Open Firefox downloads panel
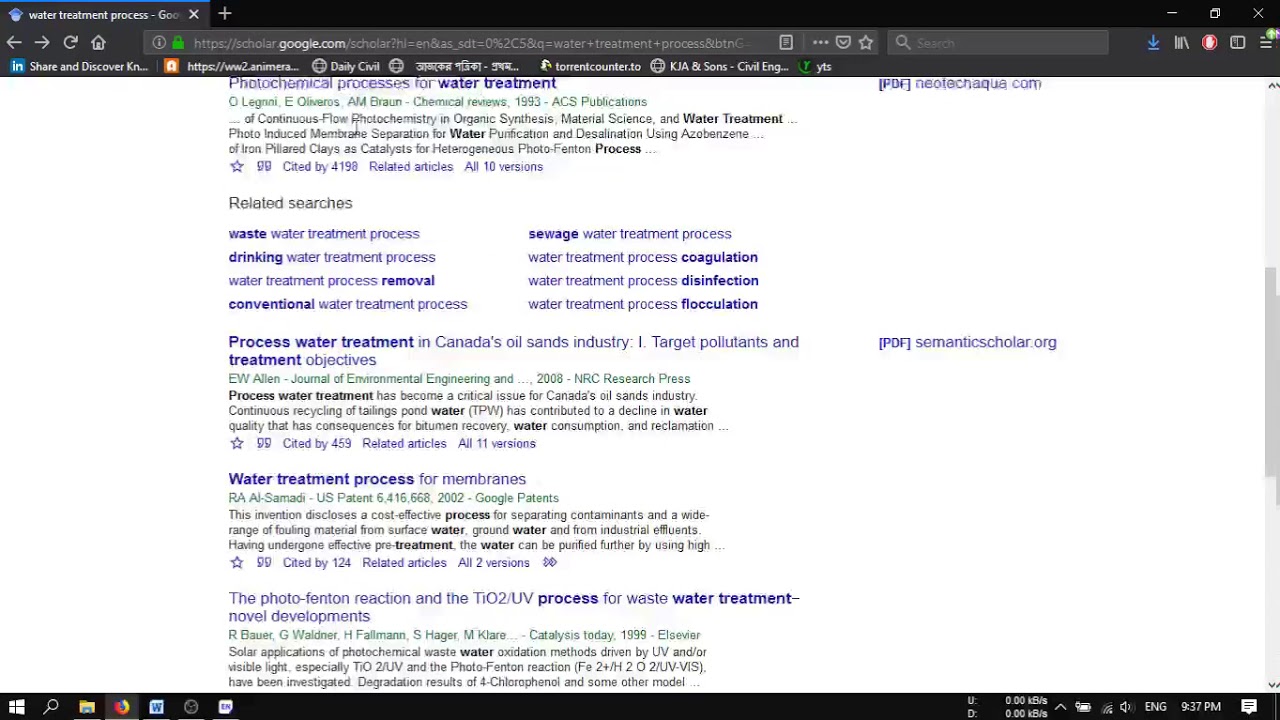 pos(1153,43)
